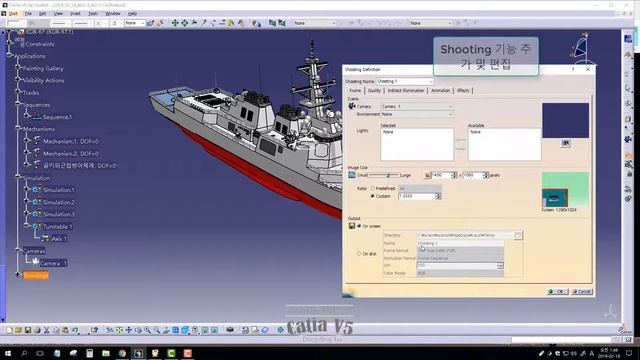640x360 pixels.
Task: Click the Small to Large image size slider
Action: (384, 175)
